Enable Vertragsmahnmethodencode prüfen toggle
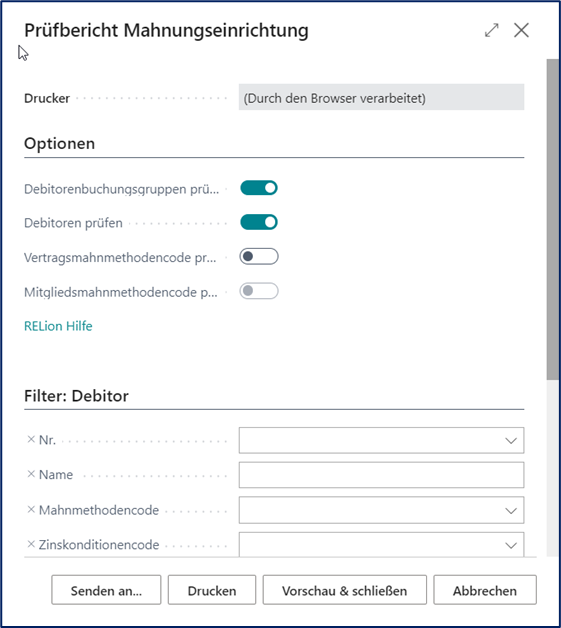561x628 pixels. (x=259, y=256)
